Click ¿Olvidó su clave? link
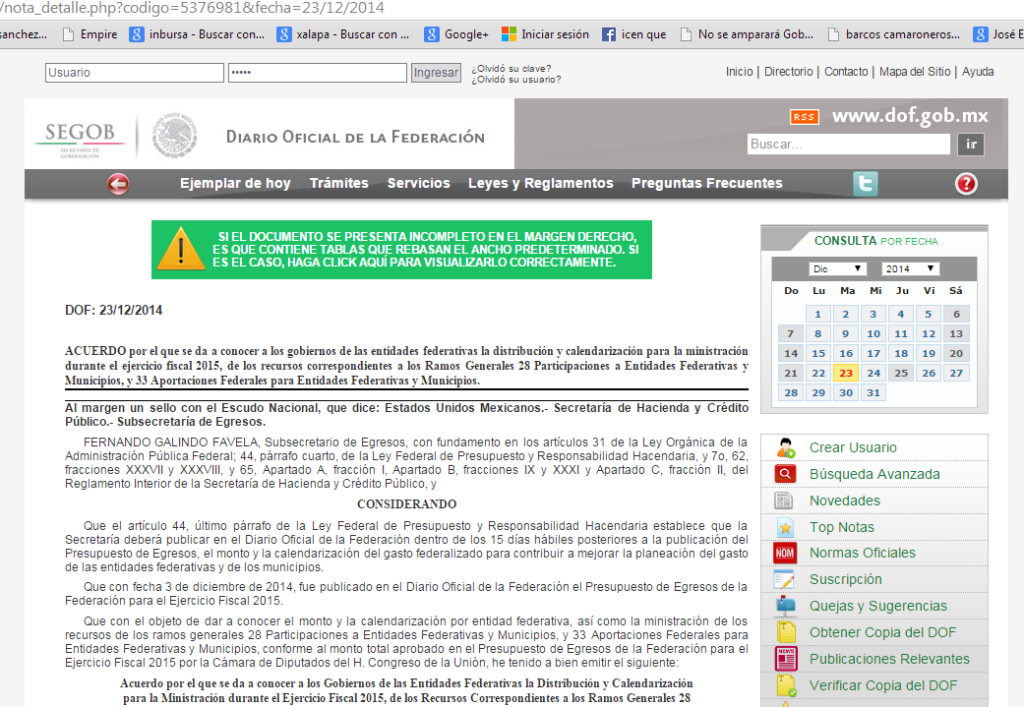 pyautogui.click(x=511, y=69)
